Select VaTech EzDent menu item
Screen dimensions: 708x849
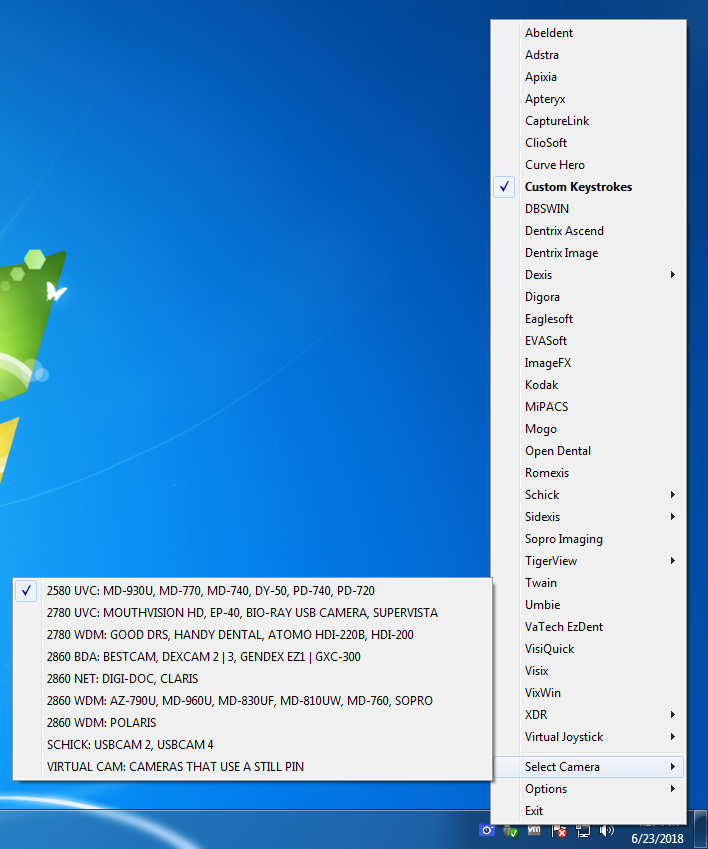point(588,627)
